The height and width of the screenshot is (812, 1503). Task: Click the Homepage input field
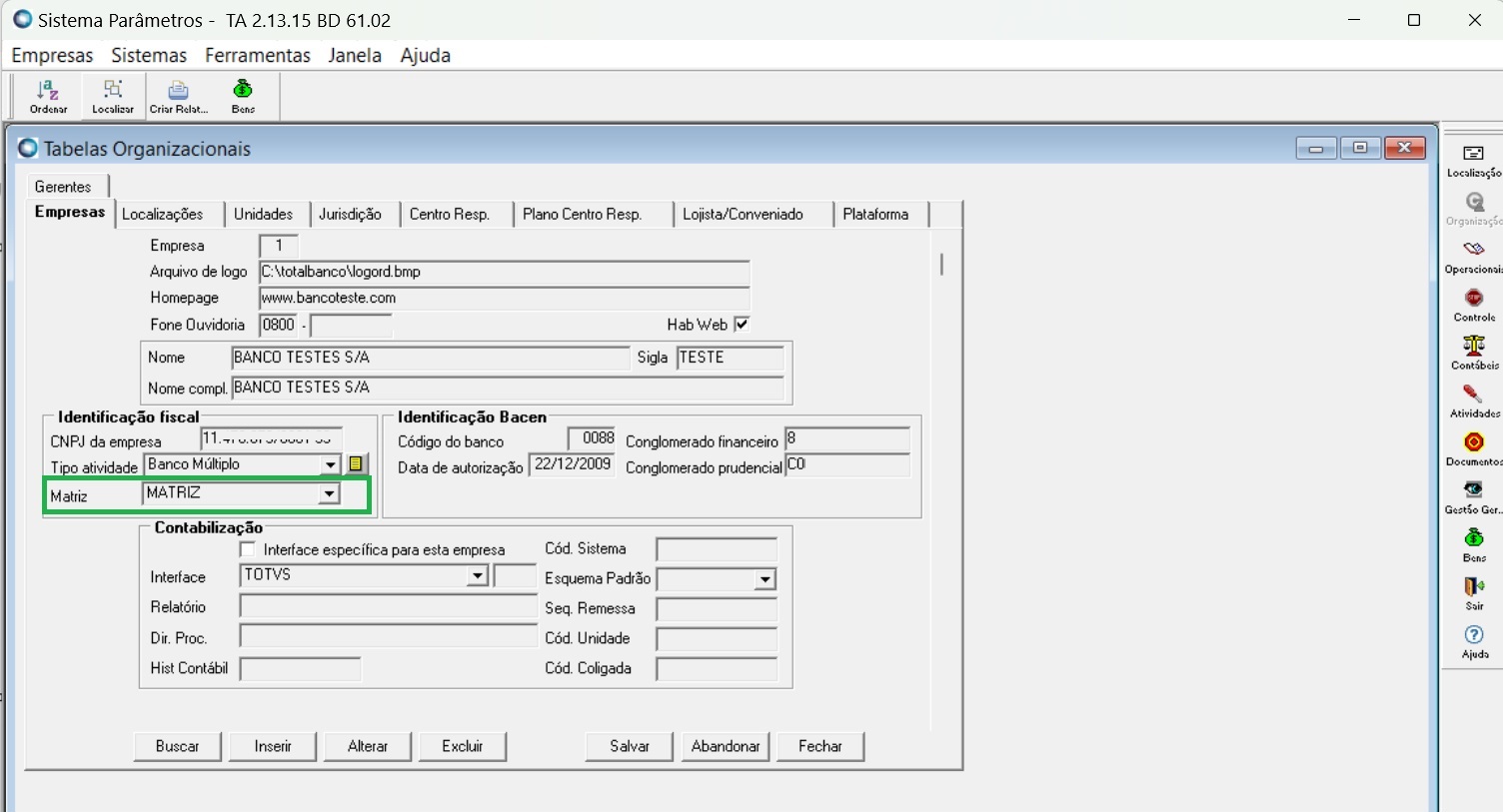point(505,298)
